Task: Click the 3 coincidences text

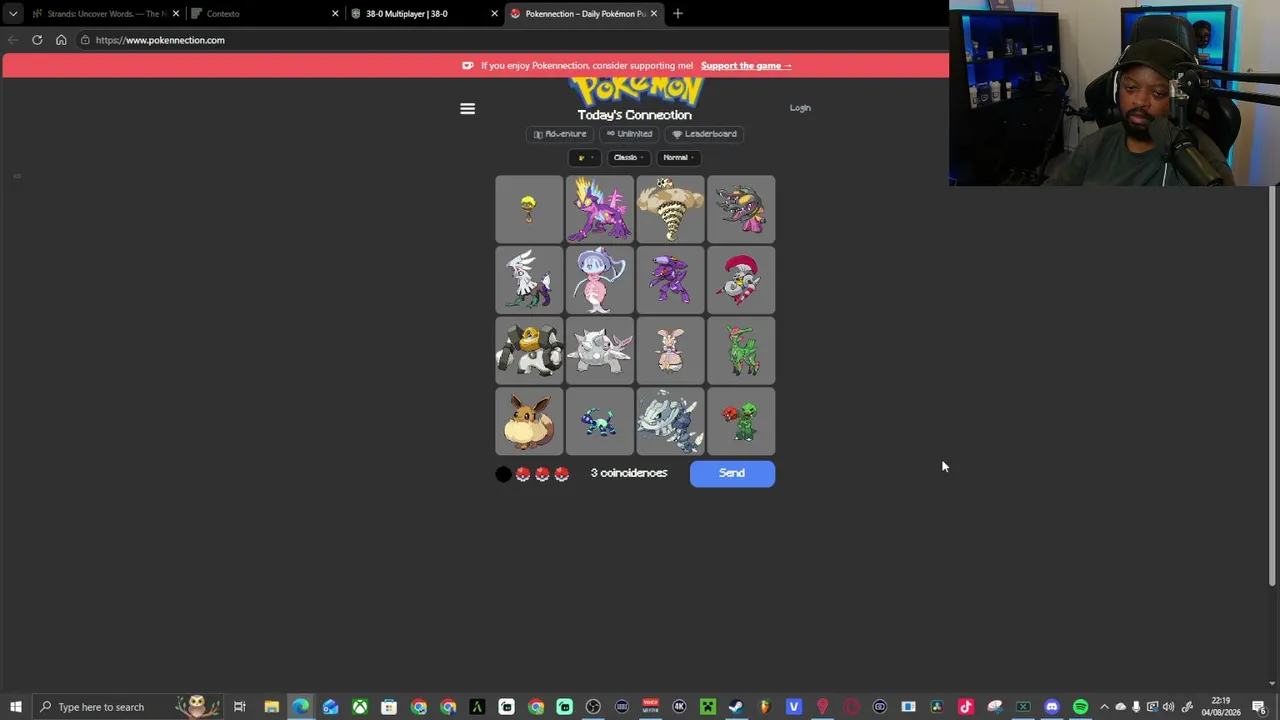Action: pyautogui.click(x=629, y=473)
